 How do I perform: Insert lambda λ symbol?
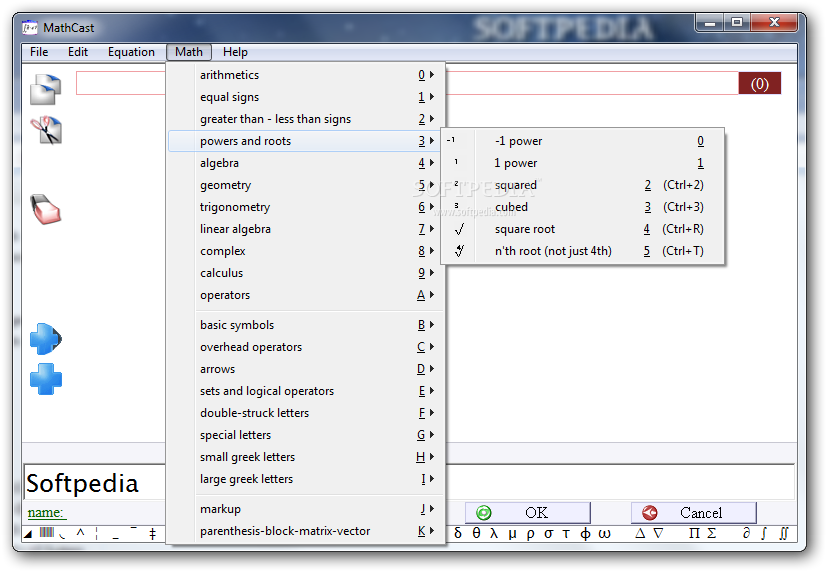[x=494, y=533]
